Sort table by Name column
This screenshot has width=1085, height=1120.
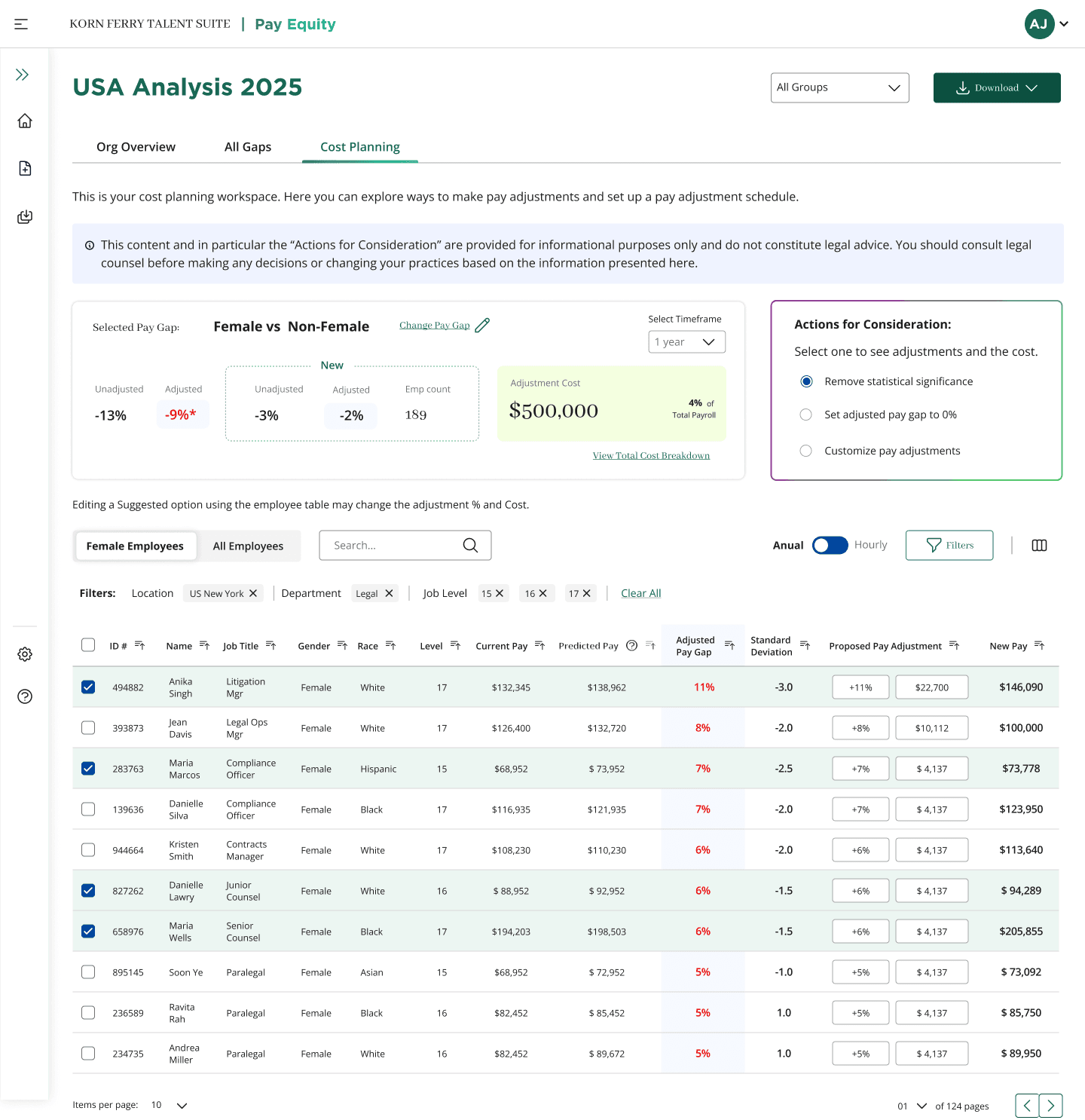tap(204, 645)
